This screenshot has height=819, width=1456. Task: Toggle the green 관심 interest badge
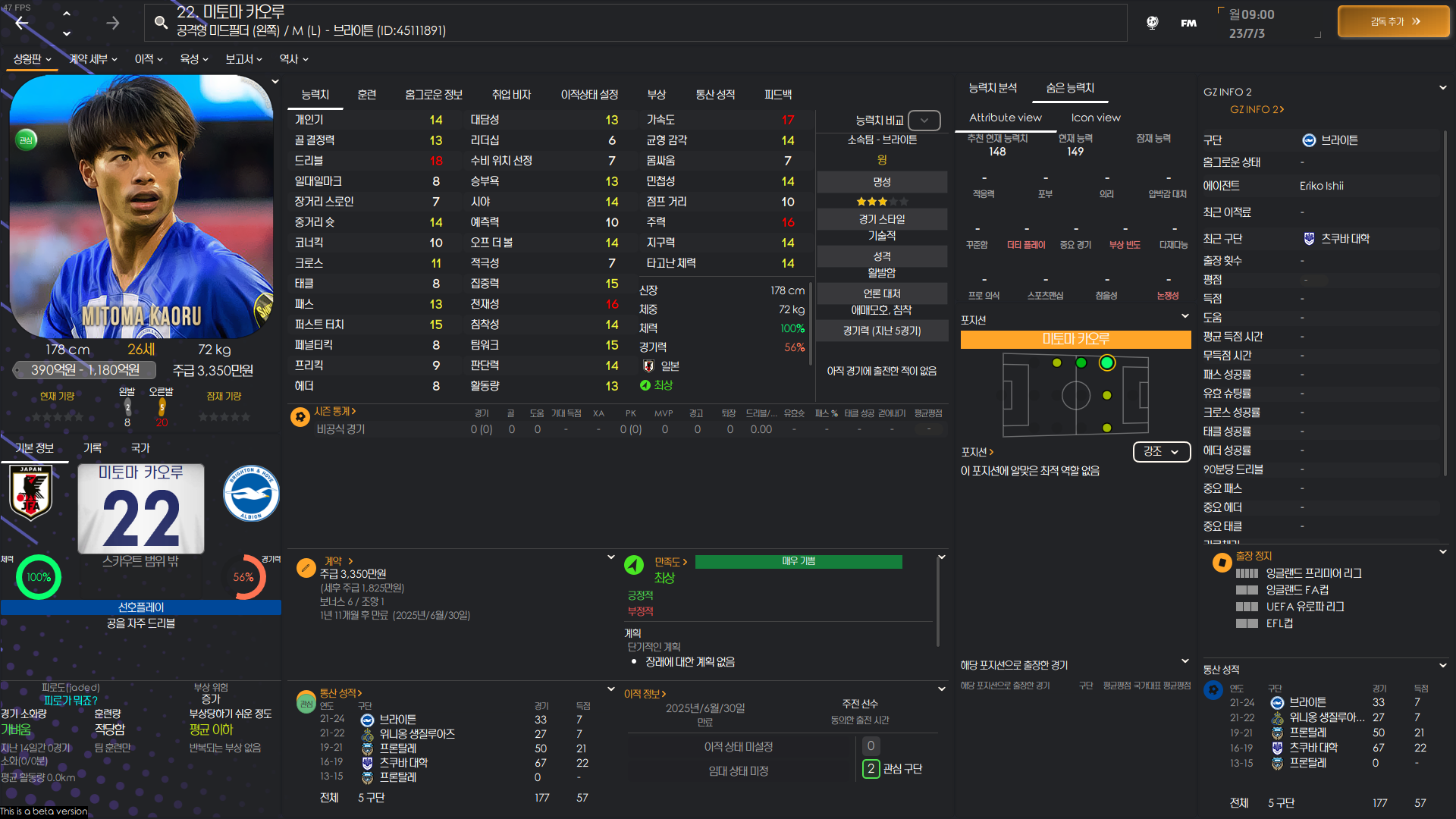point(26,140)
